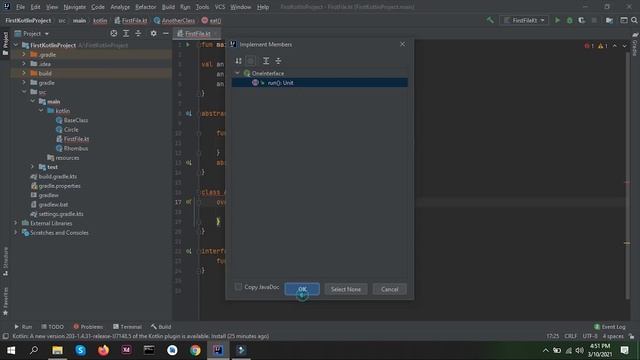Run with coverage icon

click(x=582, y=20)
